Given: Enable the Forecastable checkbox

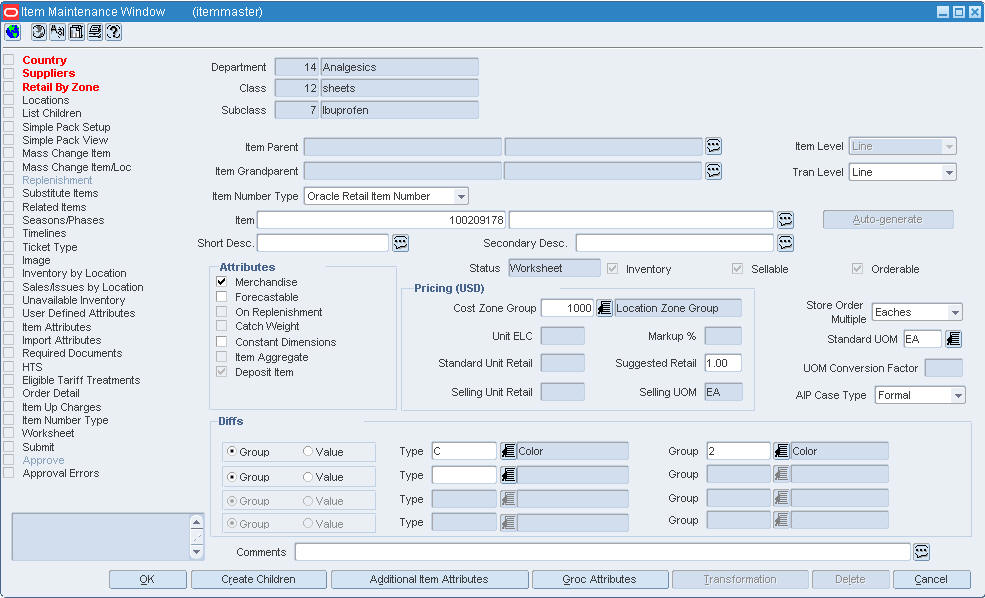Looking at the screenshot, I should [222, 297].
